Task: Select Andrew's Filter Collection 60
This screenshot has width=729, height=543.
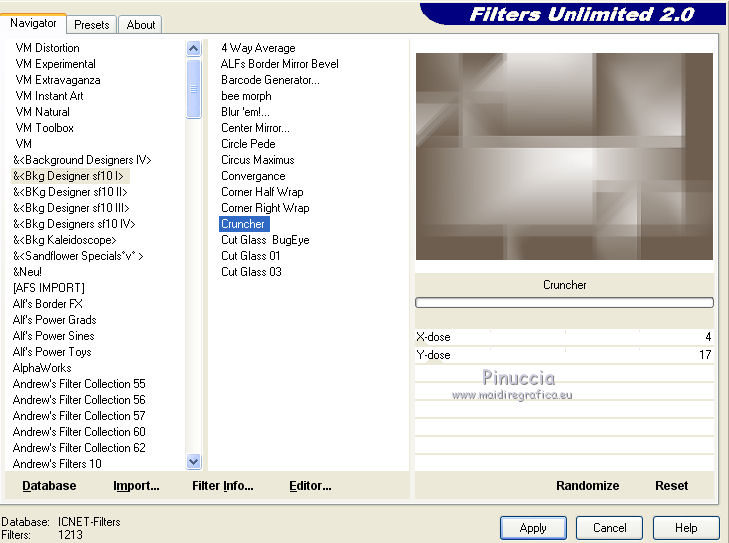Action: pos(79,432)
